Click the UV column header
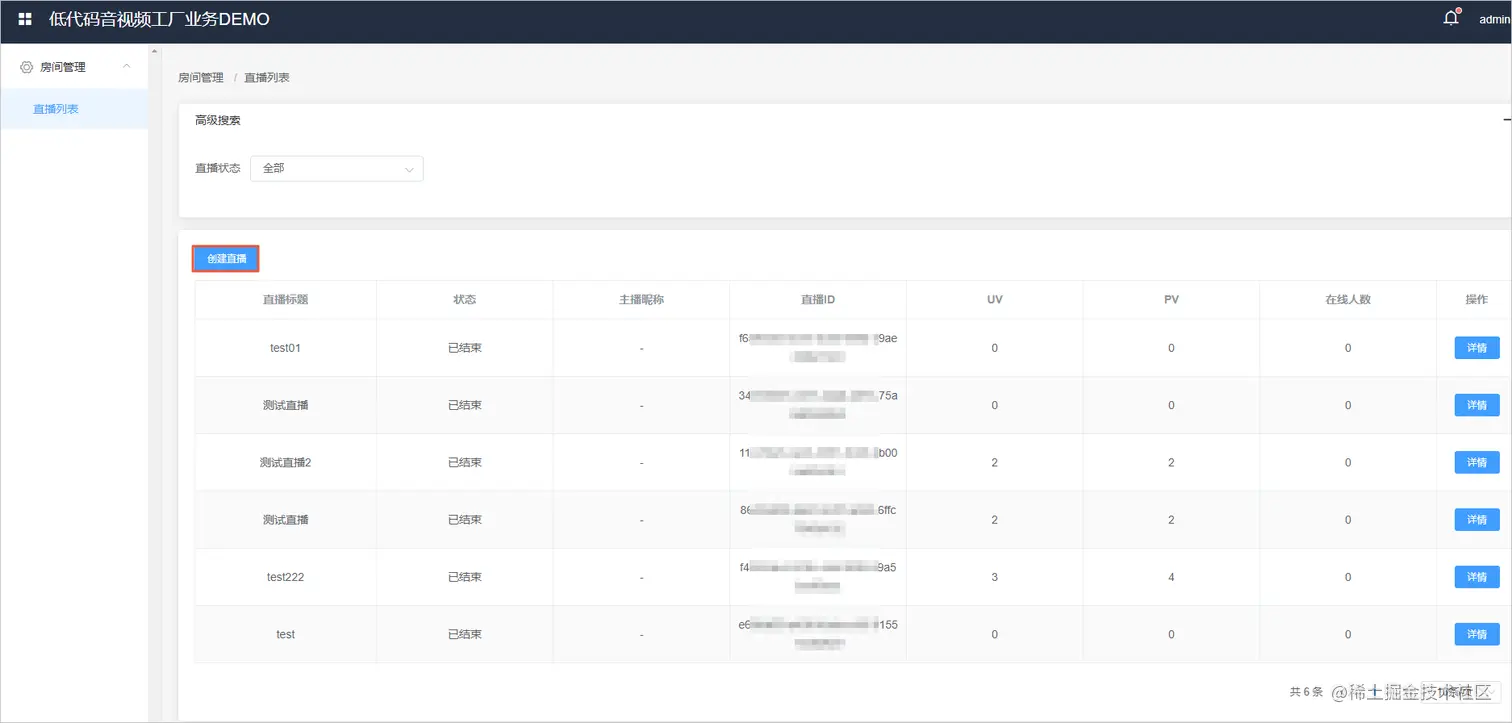 (994, 300)
